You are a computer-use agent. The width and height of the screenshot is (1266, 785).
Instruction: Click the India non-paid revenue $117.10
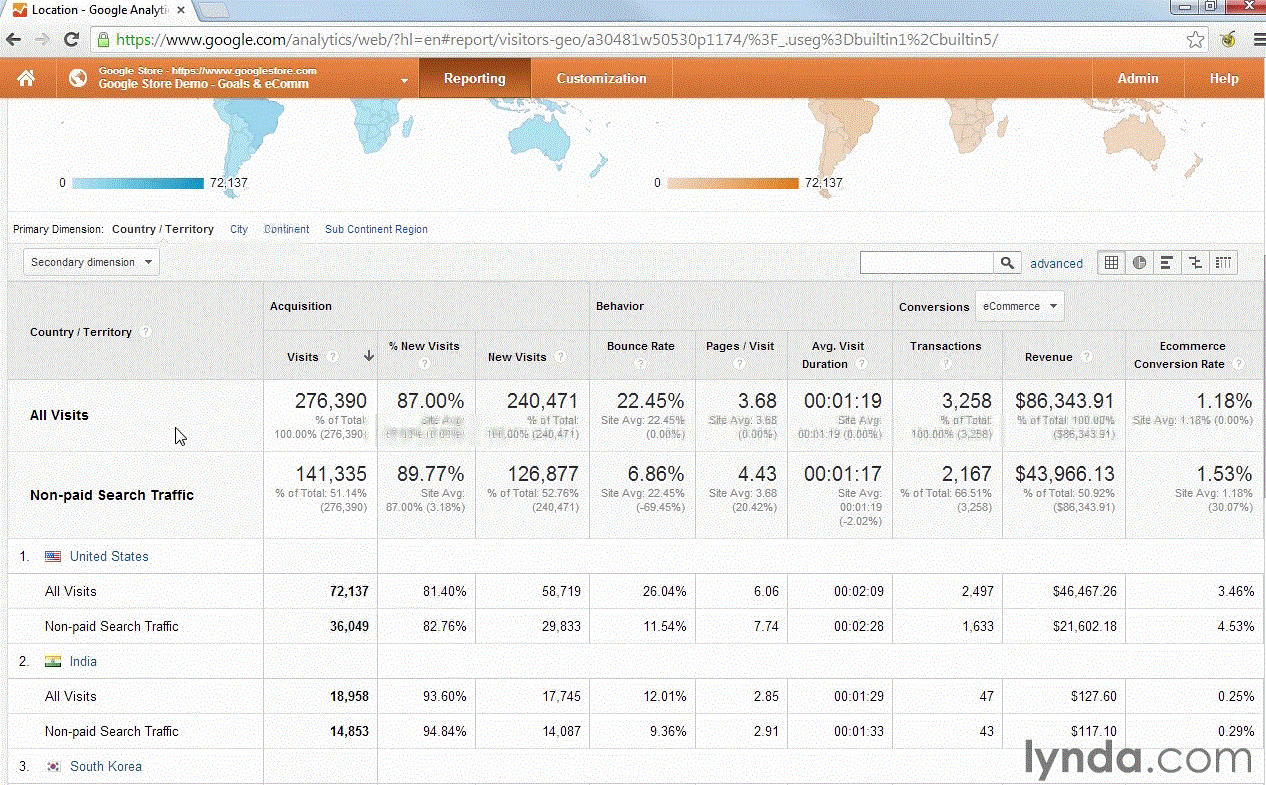coord(1092,731)
